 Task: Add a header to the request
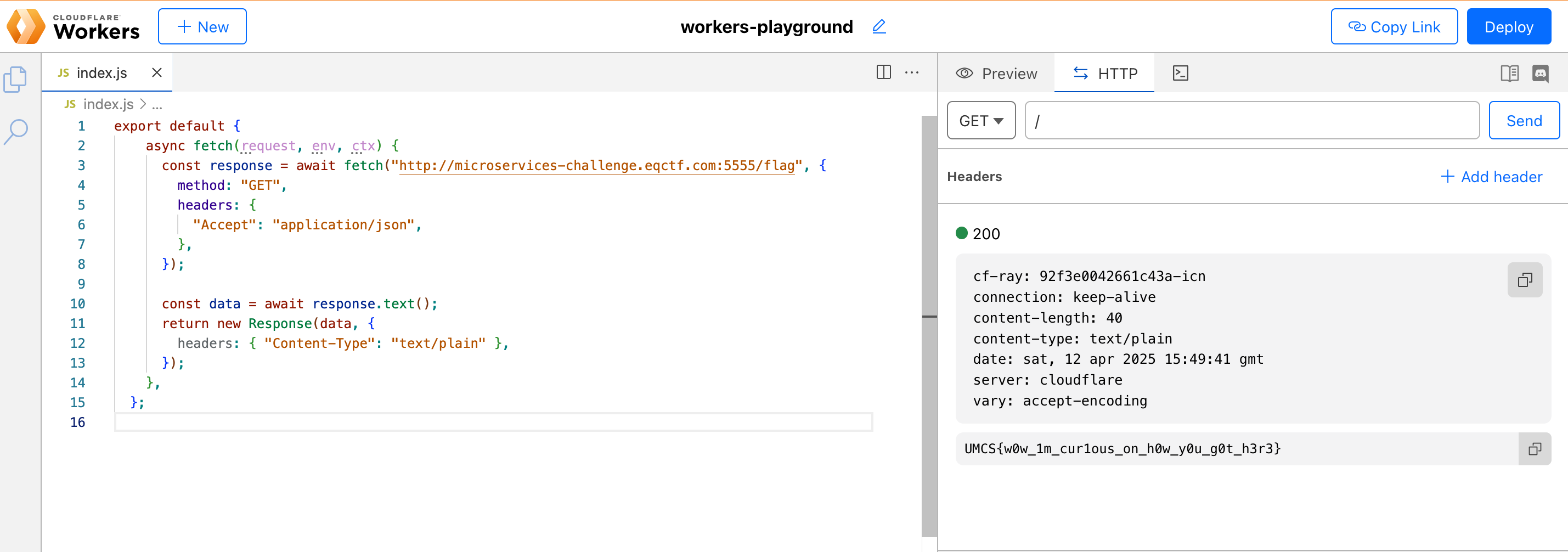pos(1492,177)
